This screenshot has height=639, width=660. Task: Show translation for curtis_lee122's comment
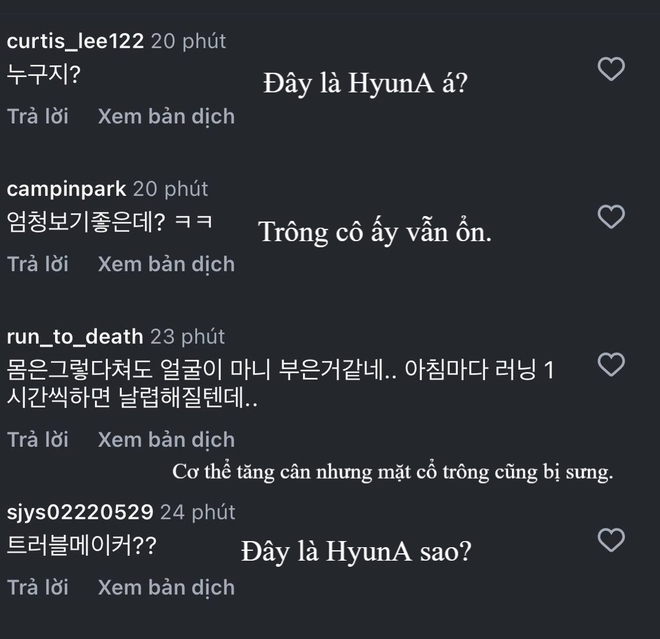[166, 116]
